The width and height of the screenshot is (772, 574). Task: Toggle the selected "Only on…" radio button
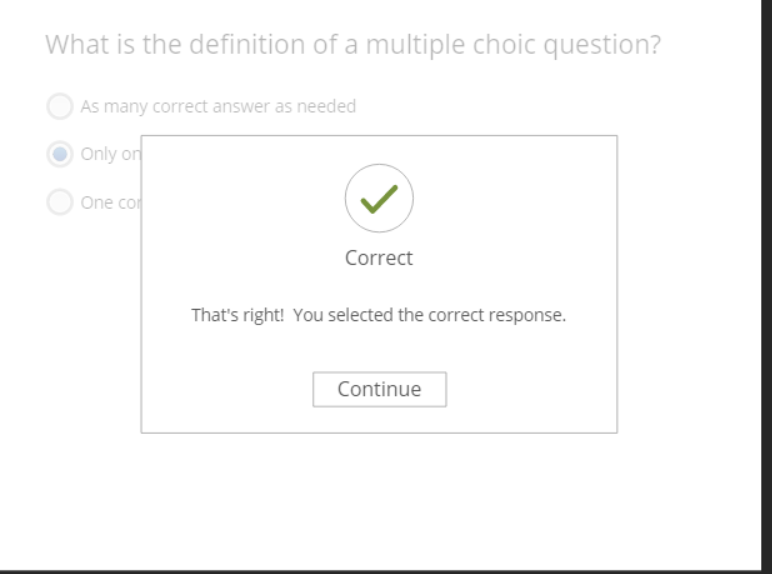click(60, 154)
